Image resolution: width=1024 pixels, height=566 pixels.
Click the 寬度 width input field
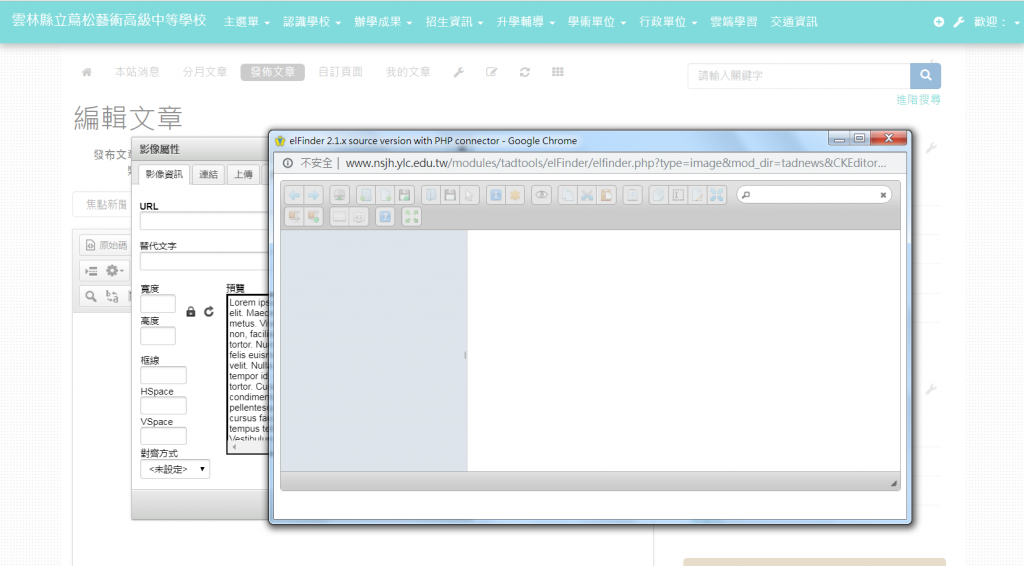pyautogui.click(x=158, y=304)
